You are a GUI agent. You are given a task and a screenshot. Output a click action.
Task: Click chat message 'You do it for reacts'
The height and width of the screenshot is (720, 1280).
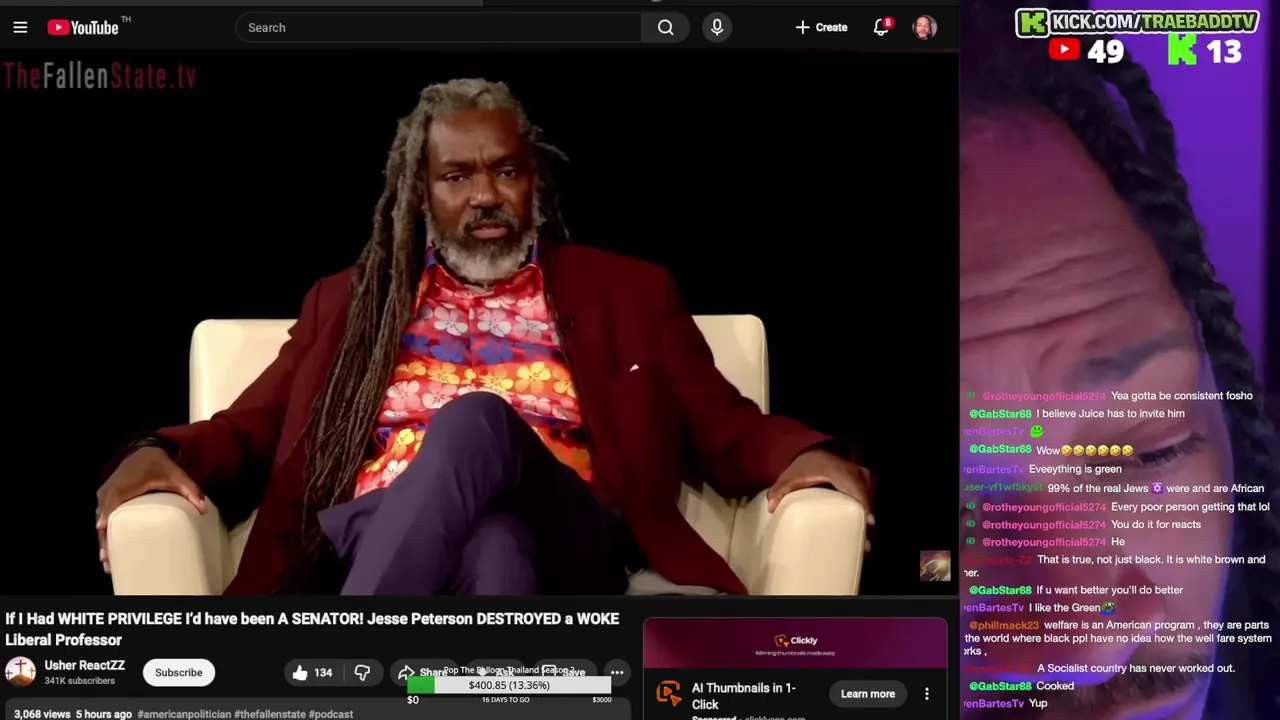click(1156, 524)
